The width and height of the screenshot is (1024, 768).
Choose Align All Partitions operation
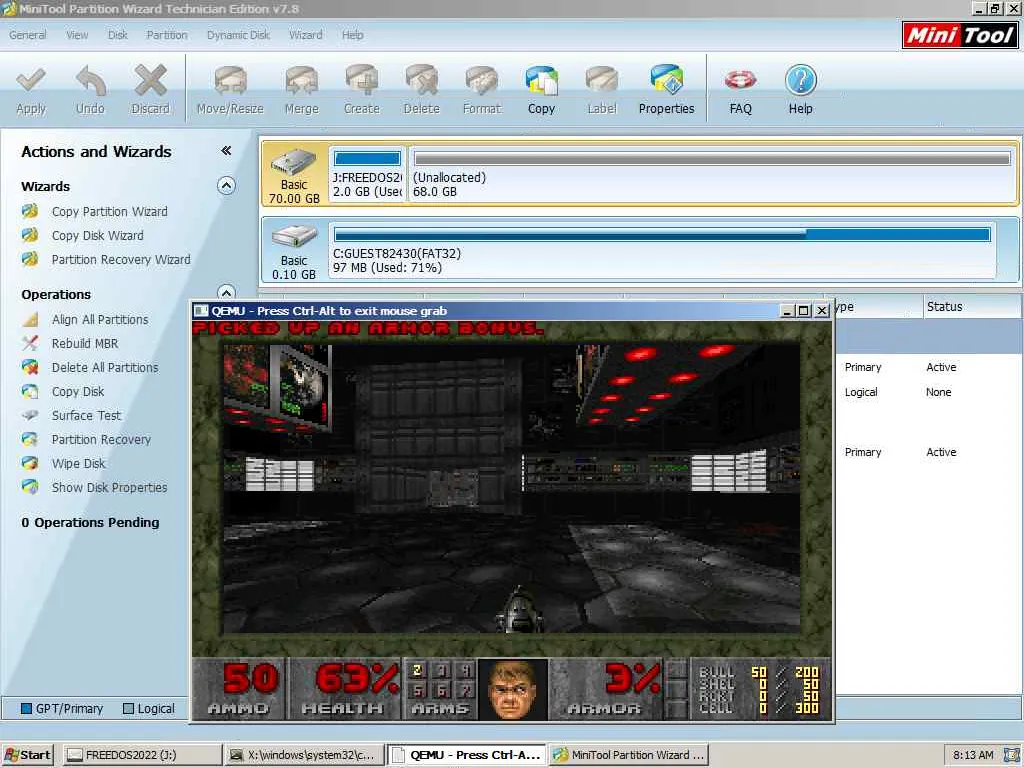click(100, 320)
